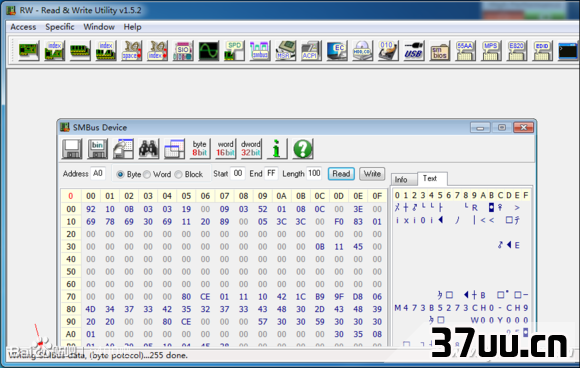
Task: Select byte 8bit display mode
Action: point(199,149)
